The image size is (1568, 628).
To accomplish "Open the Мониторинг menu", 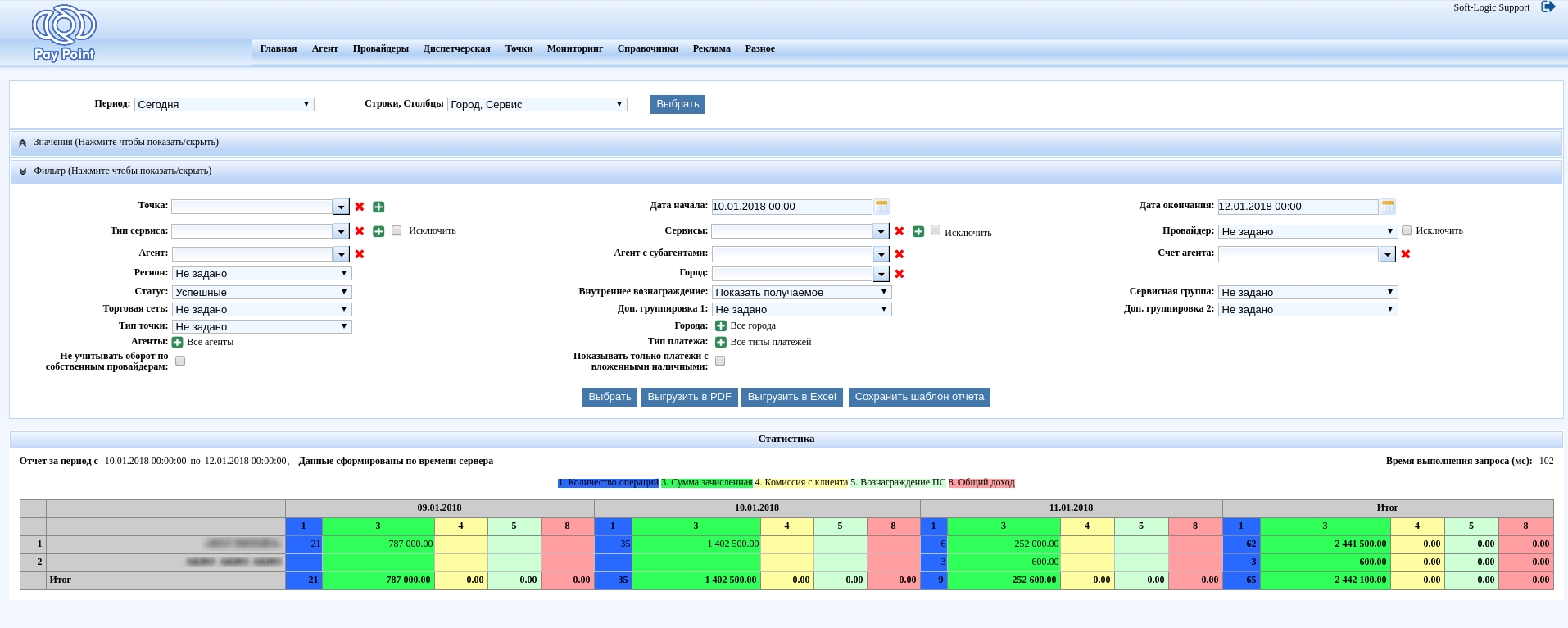I will tap(575, 48).
